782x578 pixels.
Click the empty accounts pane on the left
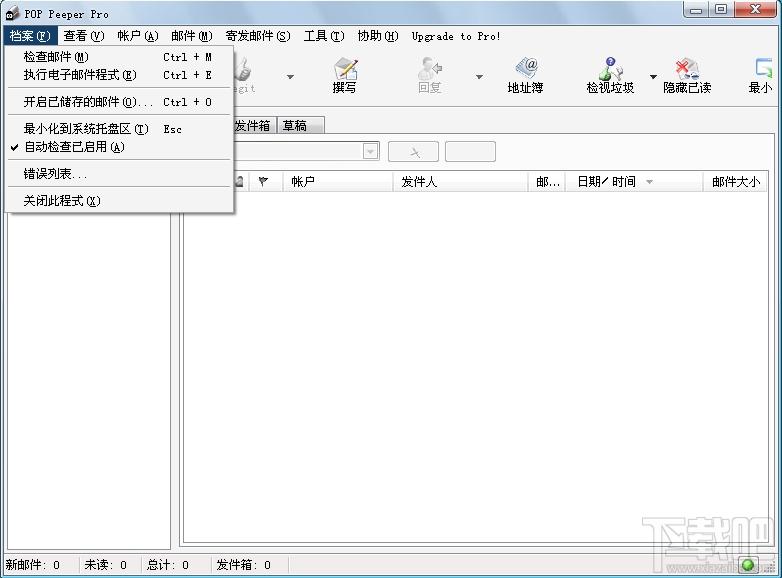(89, 380)
